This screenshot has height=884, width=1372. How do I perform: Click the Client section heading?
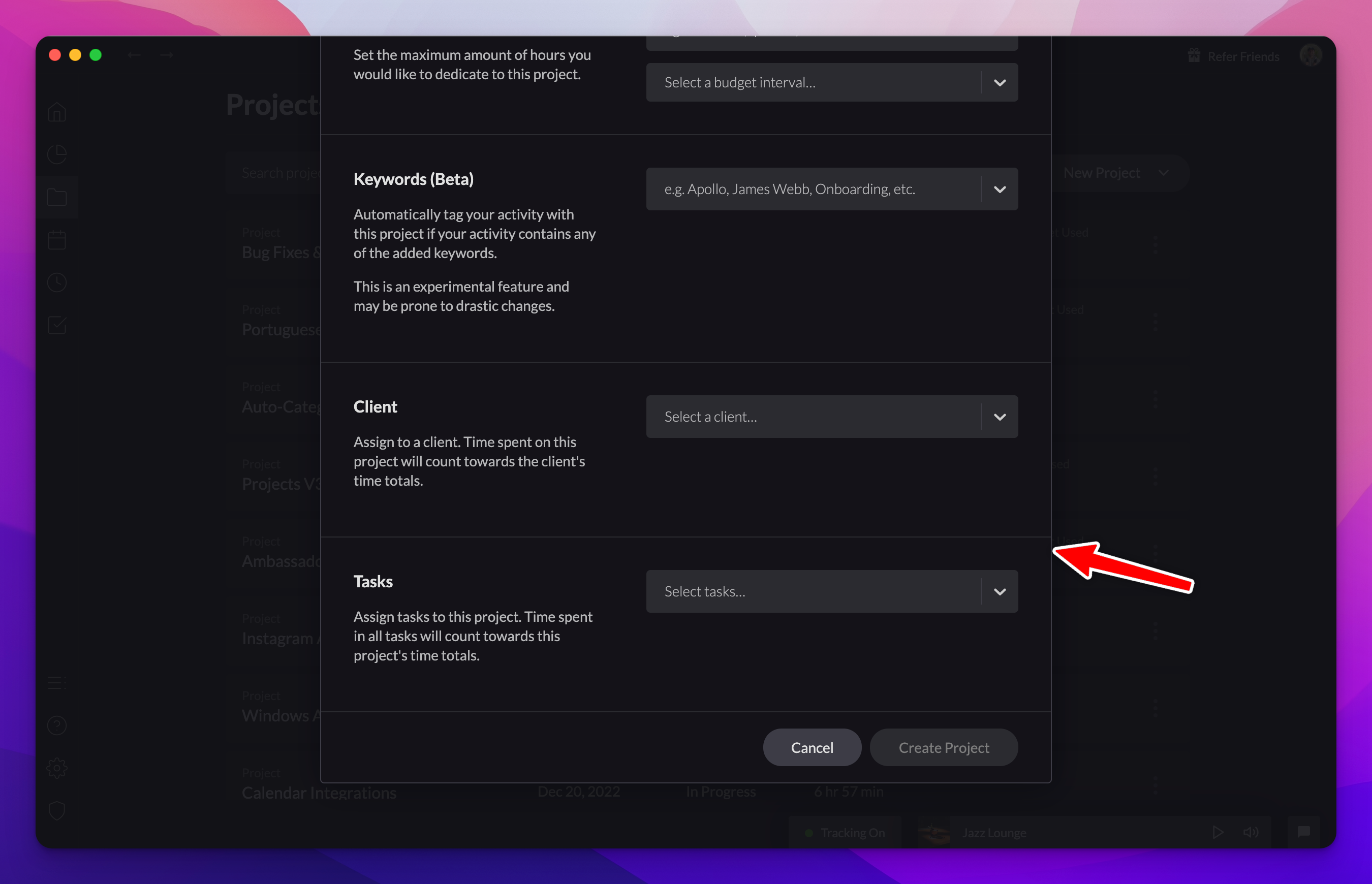(x=376, y=406)
